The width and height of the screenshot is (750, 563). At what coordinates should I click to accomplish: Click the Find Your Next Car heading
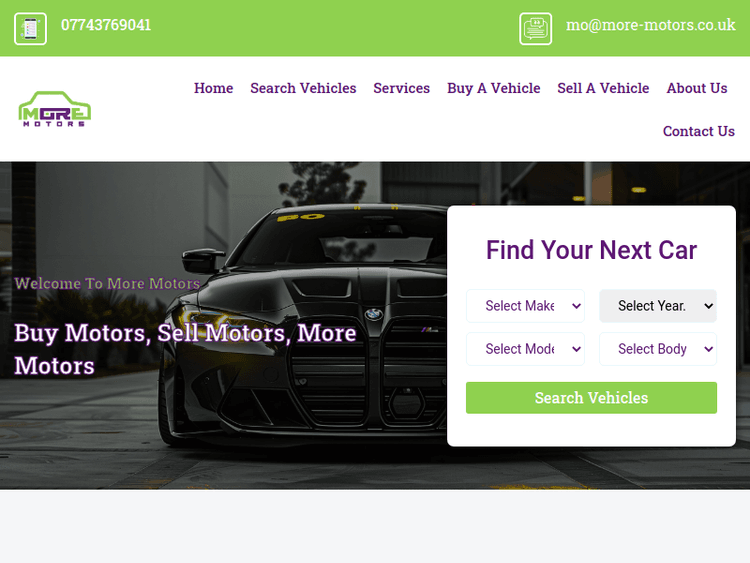[x=591, y=250]
